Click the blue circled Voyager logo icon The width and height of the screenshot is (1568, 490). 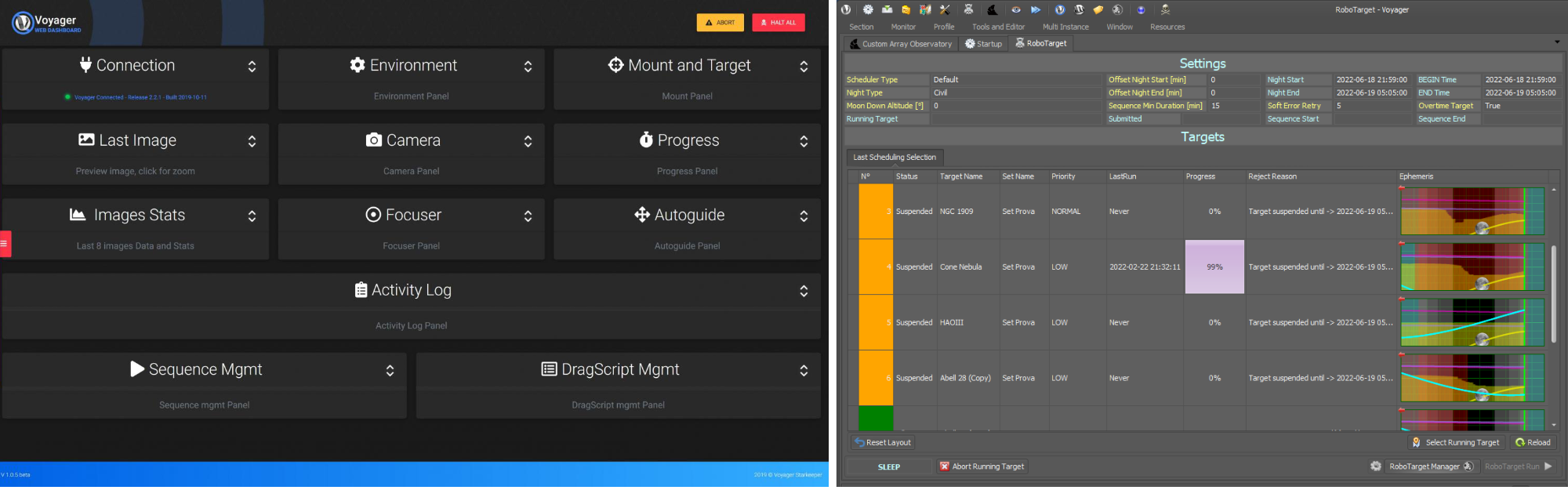[x=1060, y=9]
